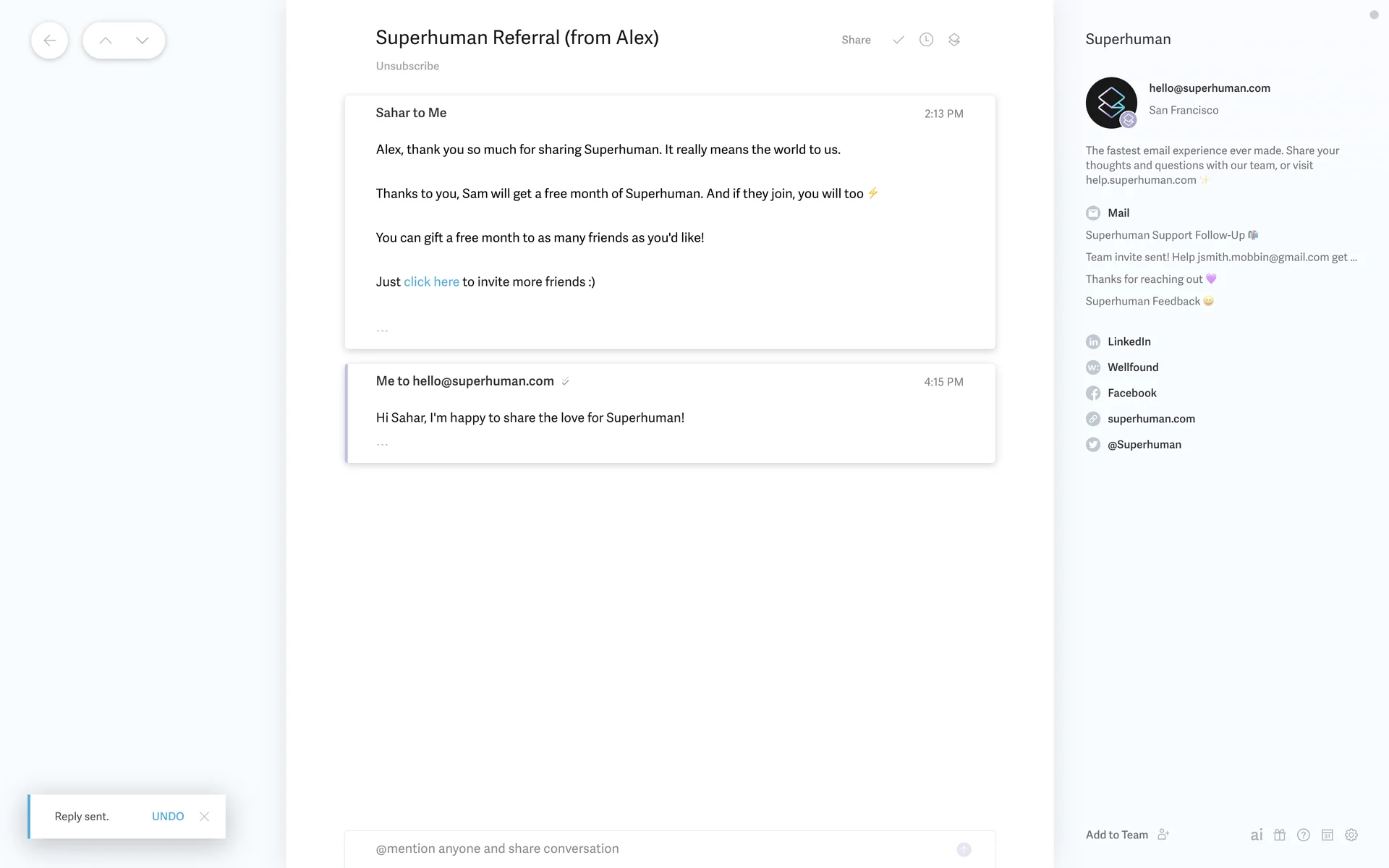Open the LinkedIn profile link
The height and width of the screenshot is (868, 1389).
tap(1129, 341)
